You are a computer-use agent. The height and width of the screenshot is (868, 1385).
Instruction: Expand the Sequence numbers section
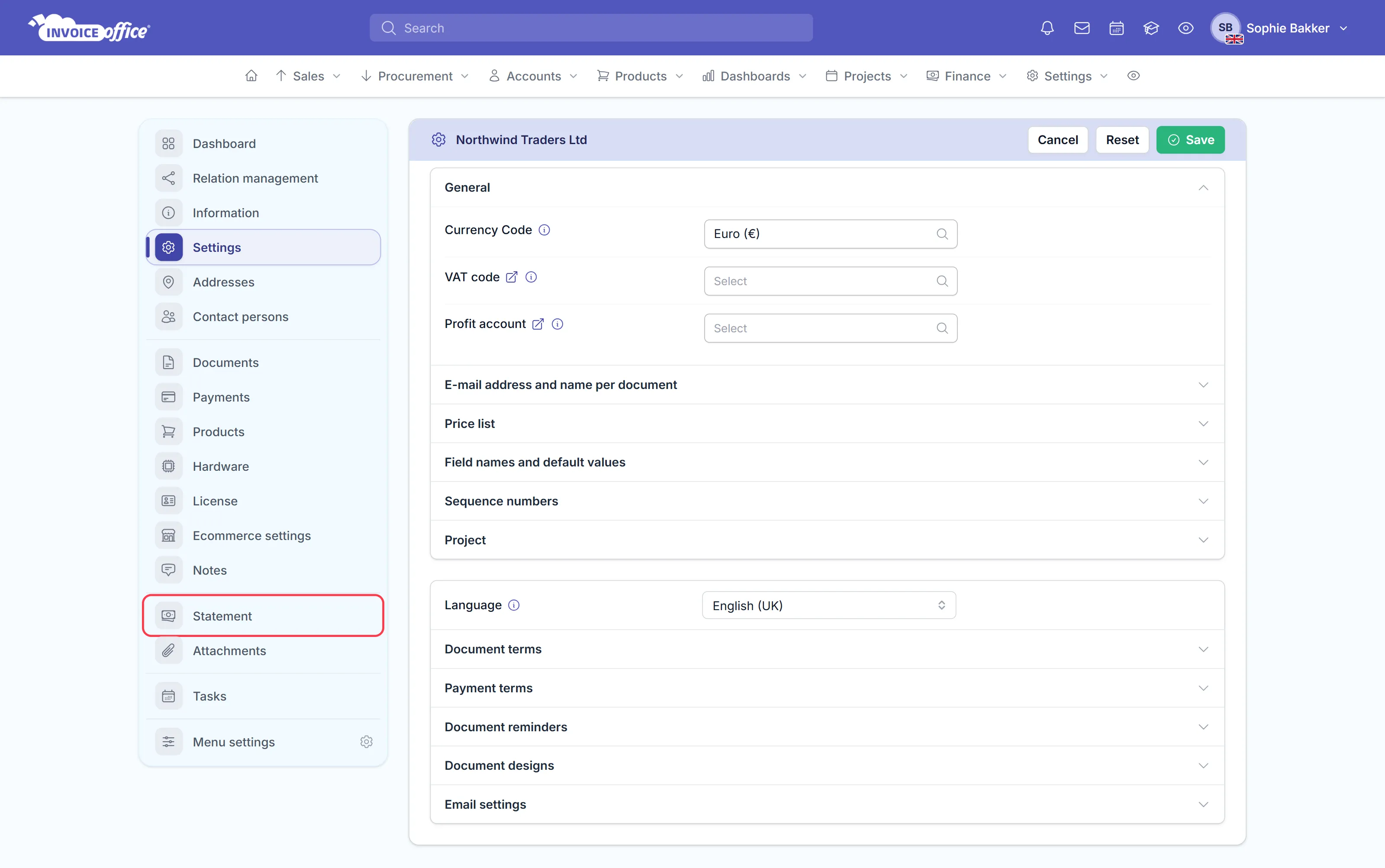point(827,501)
